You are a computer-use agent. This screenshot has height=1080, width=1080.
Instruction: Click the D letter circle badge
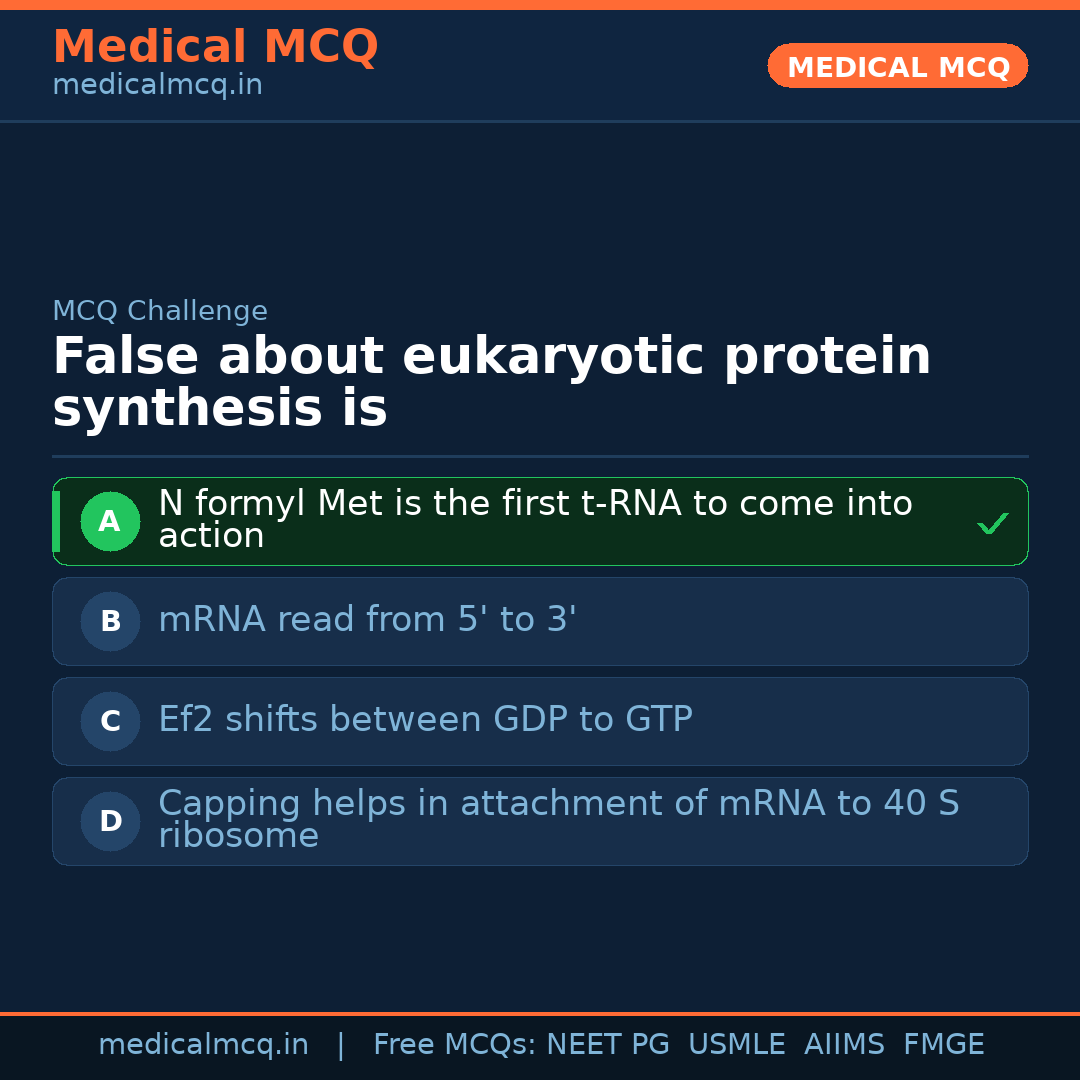click(110, 821)
